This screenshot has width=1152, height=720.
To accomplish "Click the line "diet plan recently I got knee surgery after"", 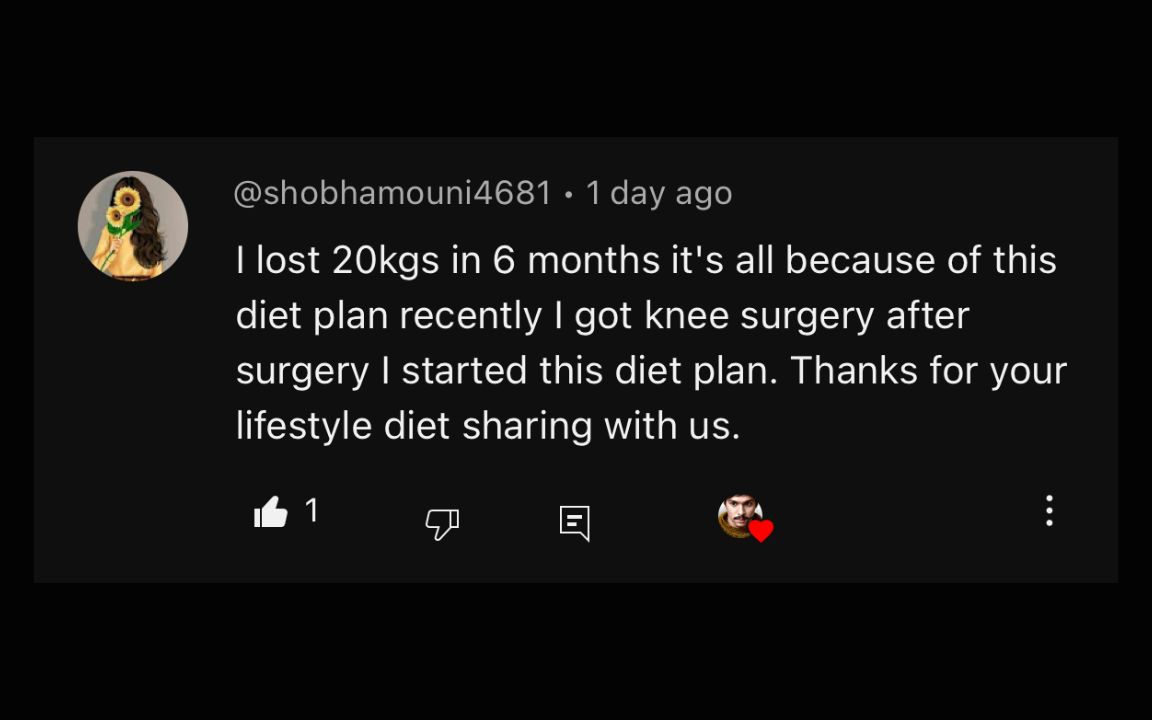I will (x=602, y=316).
